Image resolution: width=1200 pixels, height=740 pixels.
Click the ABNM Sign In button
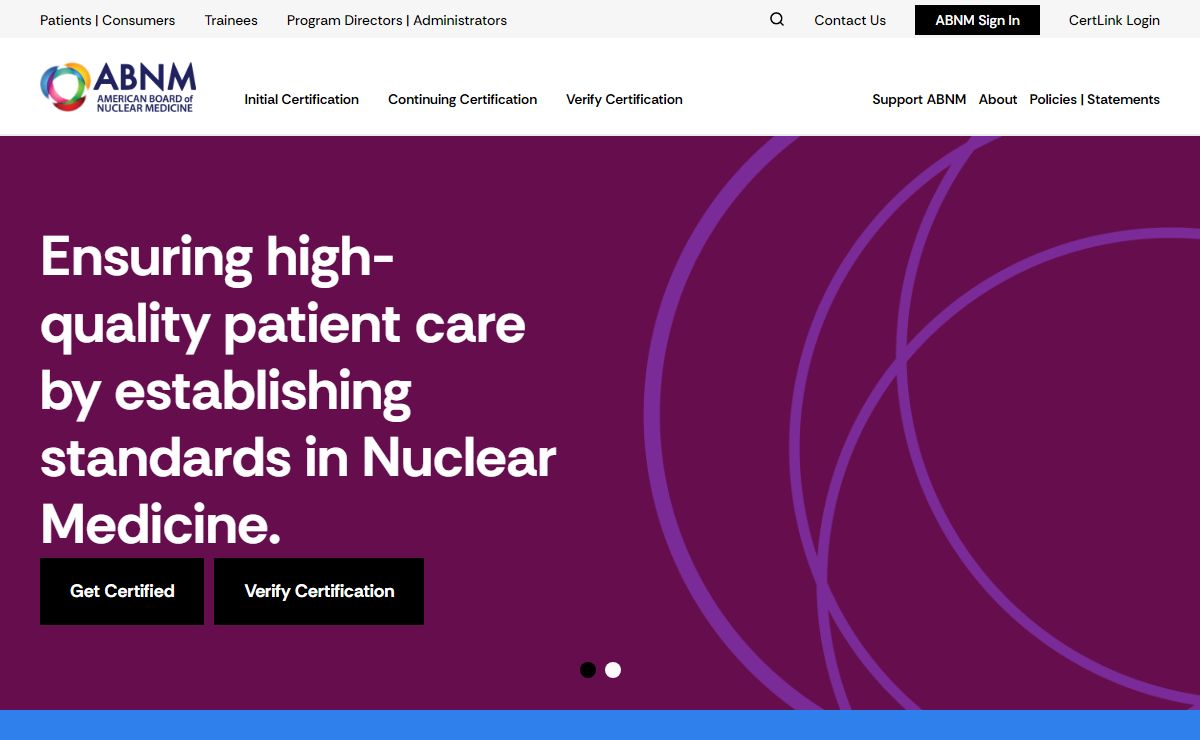[977, 20]
